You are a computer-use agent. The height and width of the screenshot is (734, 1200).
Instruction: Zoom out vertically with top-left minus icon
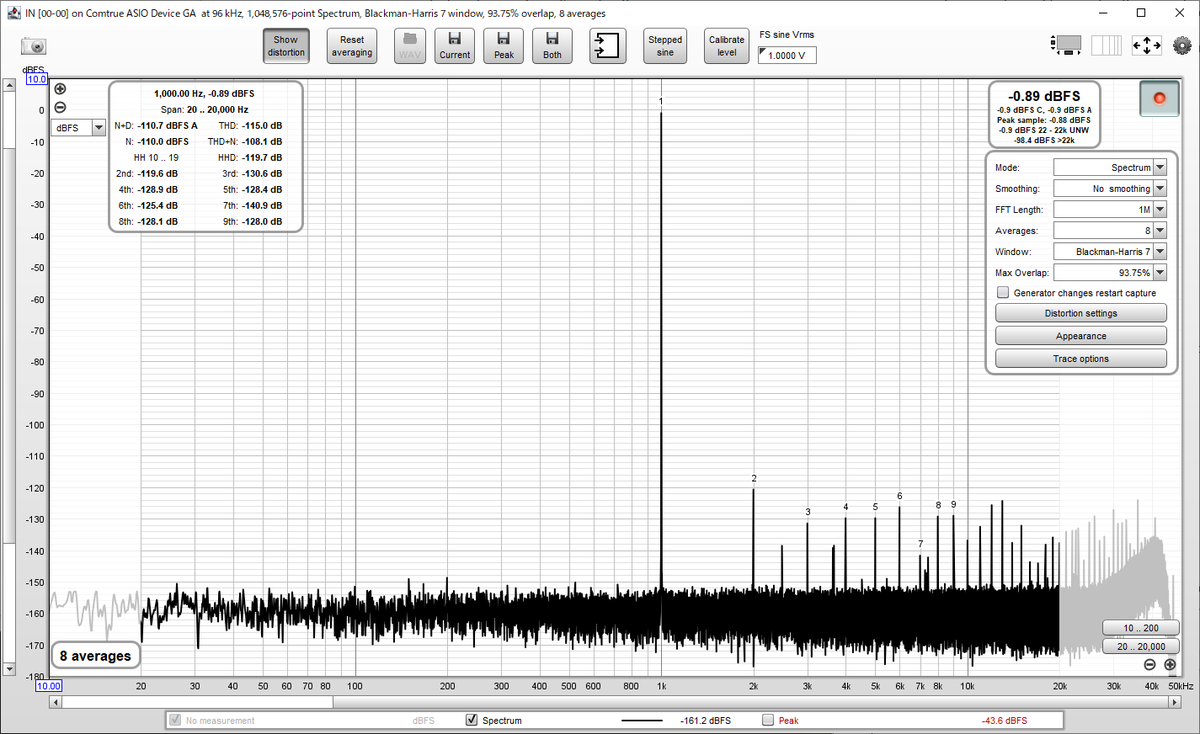(60, 107)
